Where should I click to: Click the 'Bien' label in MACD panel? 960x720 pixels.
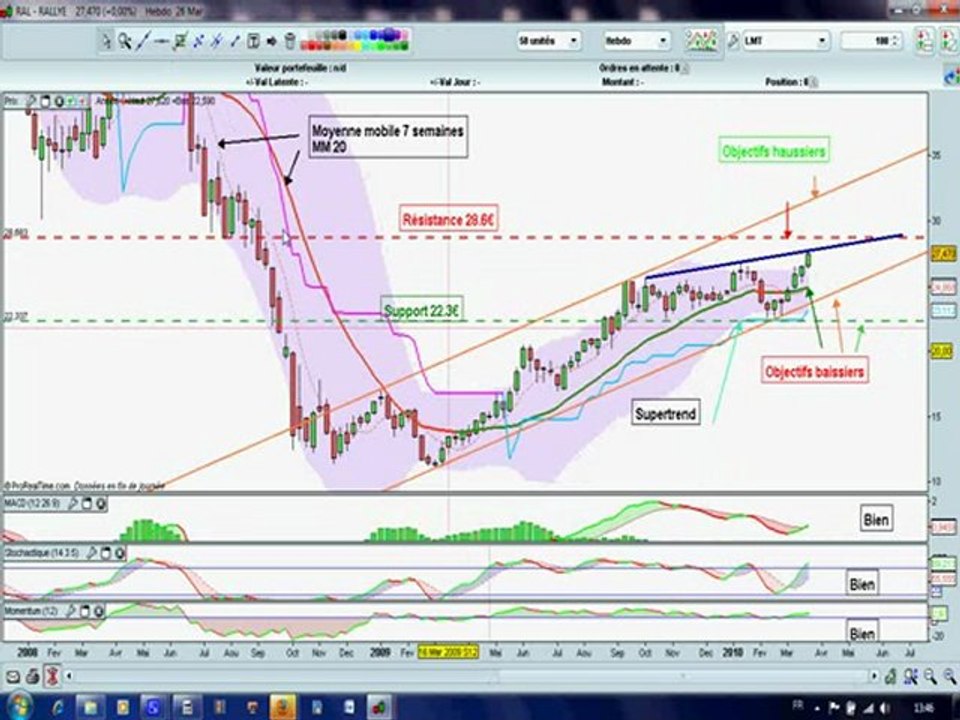click(x=876, y=519)
